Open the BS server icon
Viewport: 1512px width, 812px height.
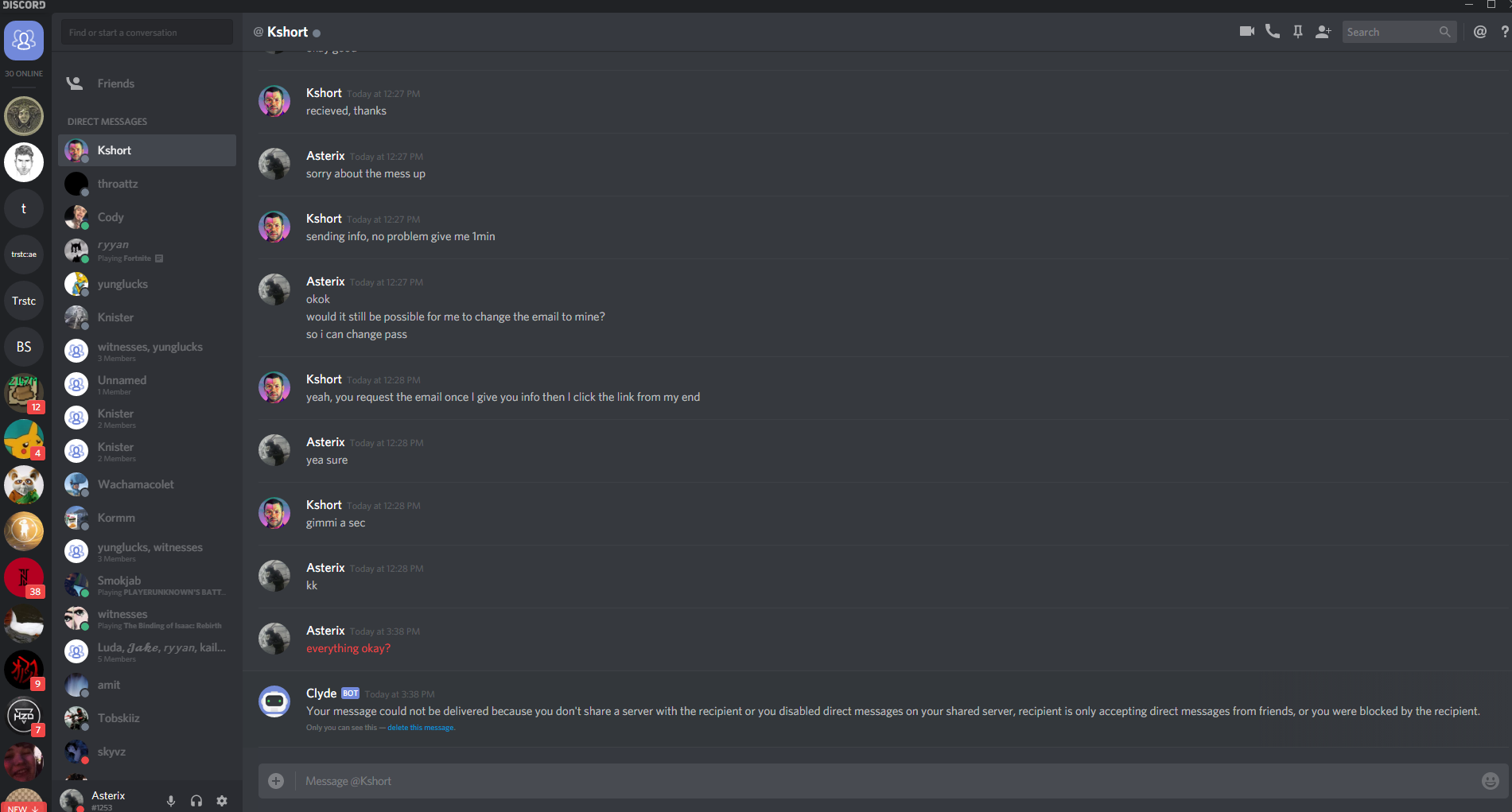click(x=24, y=347)
